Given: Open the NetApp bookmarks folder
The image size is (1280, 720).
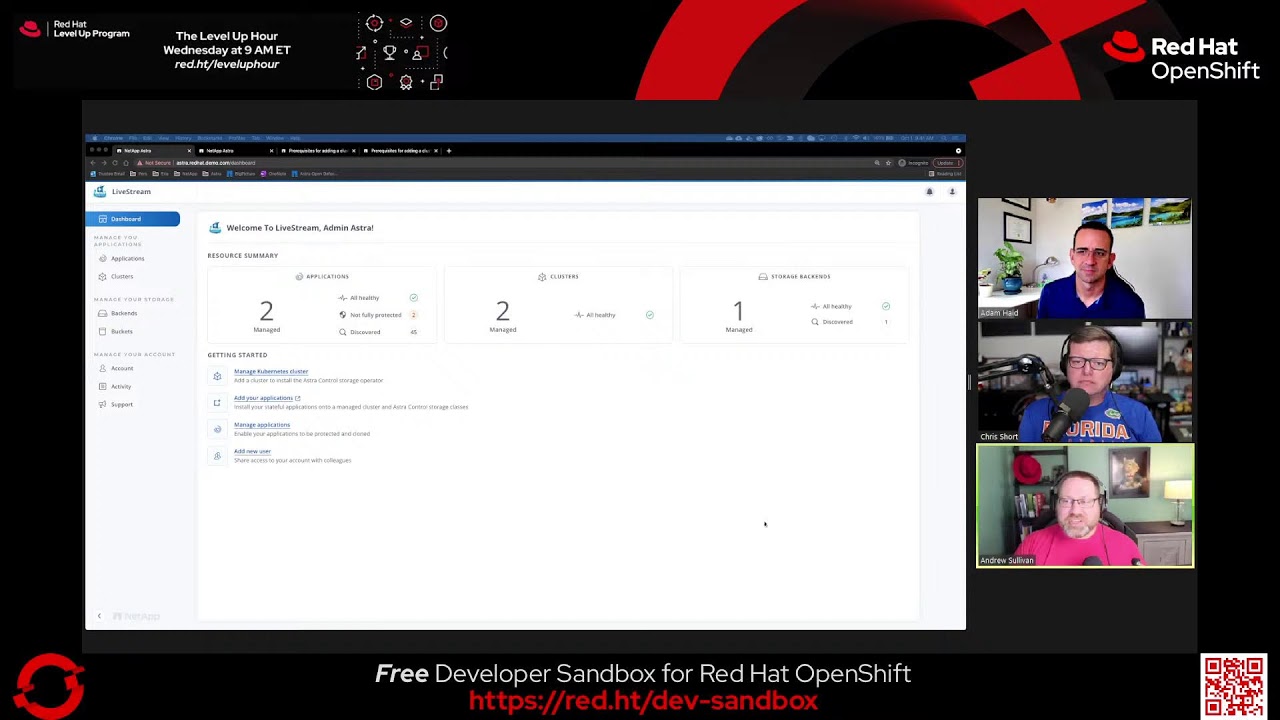Looking at the screenshot, I should tap(185, 174).
